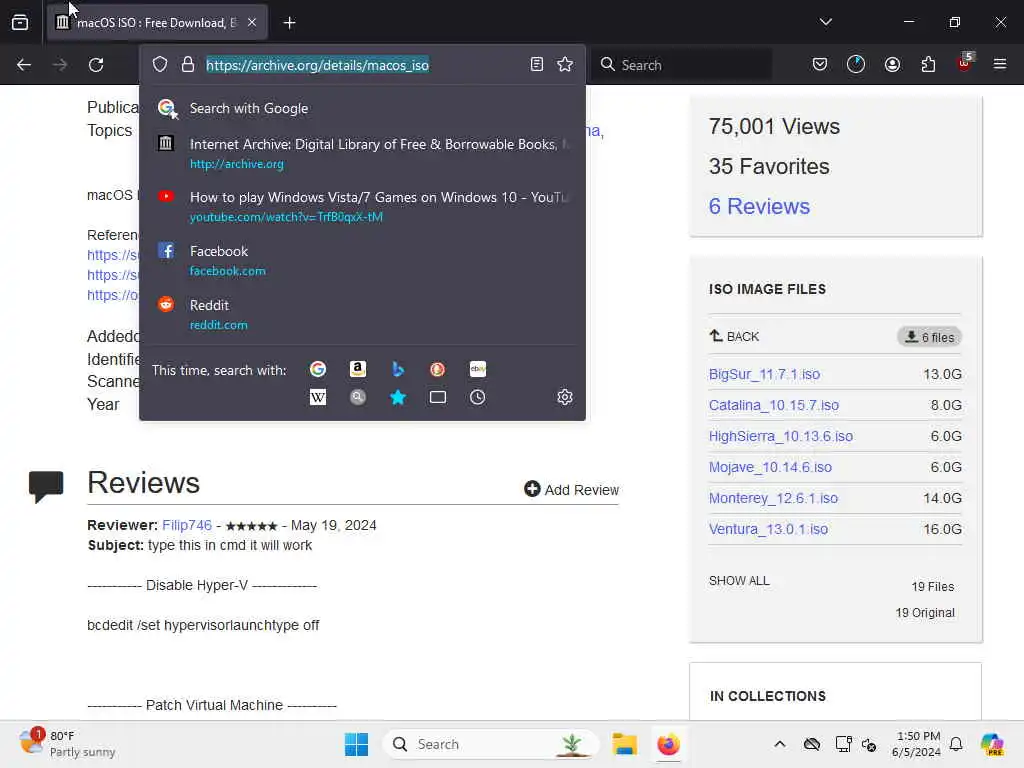Open the downloads progress indicator
This screenshot has height=768, width=1024.
856,64
